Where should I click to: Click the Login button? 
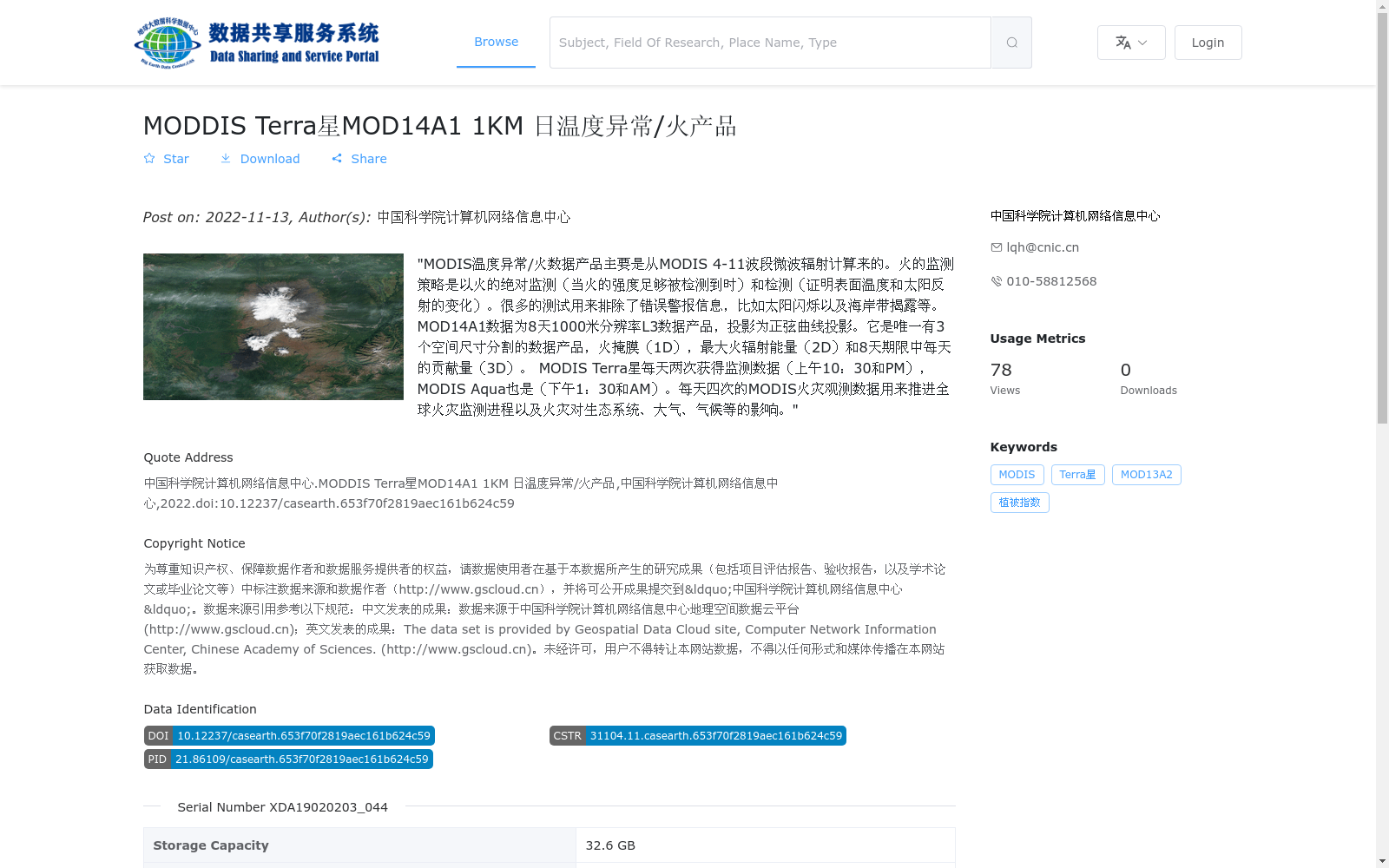(x=1208, y=43)
